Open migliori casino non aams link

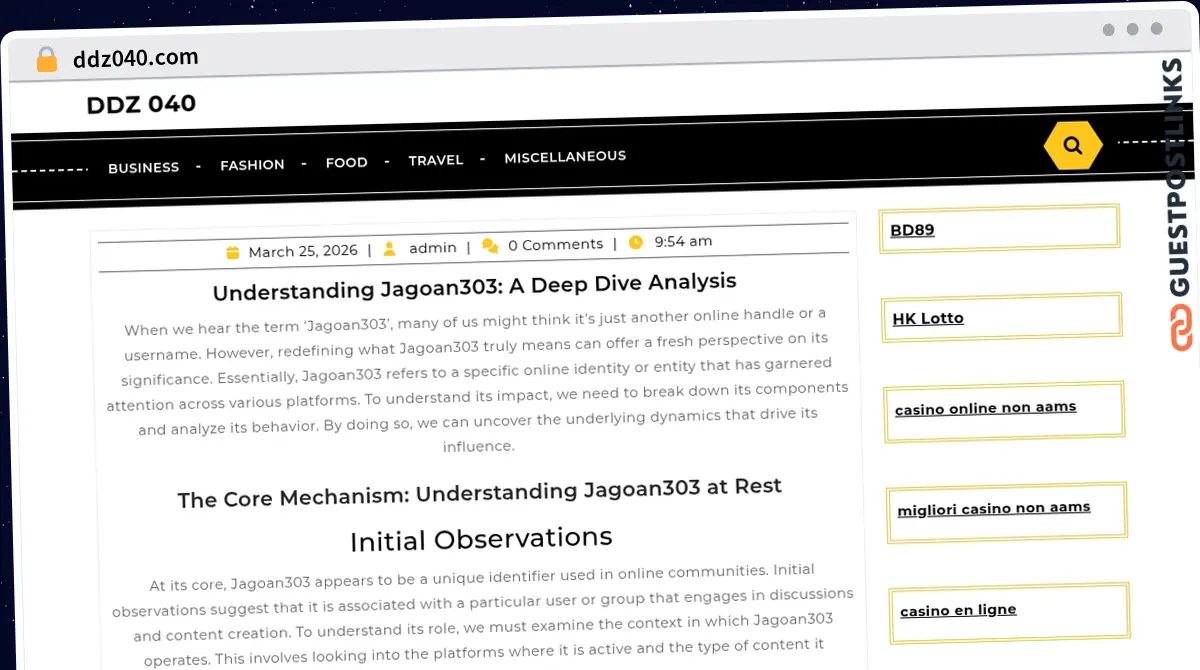click(x=994, y=509)
